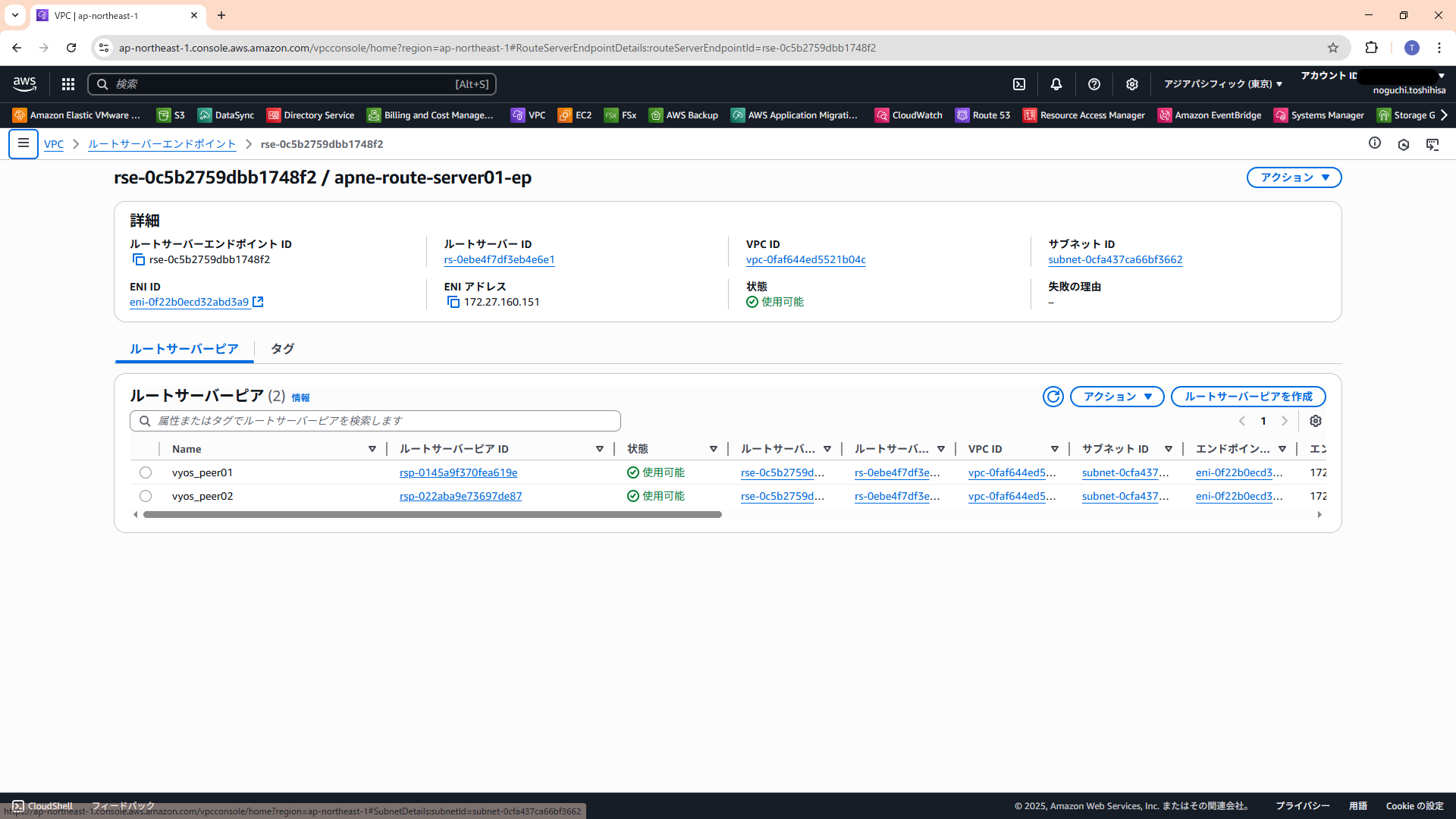The width and height of the screenshot is (1456, 819).
Task: Open CloudShell icon in top navigation bar
Action: pyautogui.click(x=1019, y=84)
